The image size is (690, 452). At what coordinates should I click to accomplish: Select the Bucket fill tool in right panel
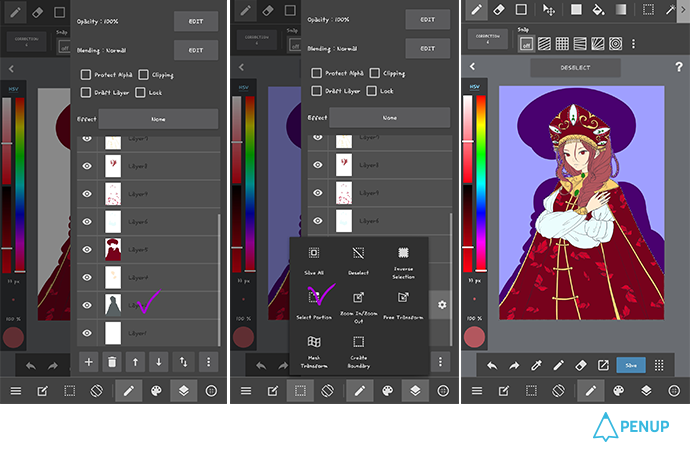pos(598,10)
